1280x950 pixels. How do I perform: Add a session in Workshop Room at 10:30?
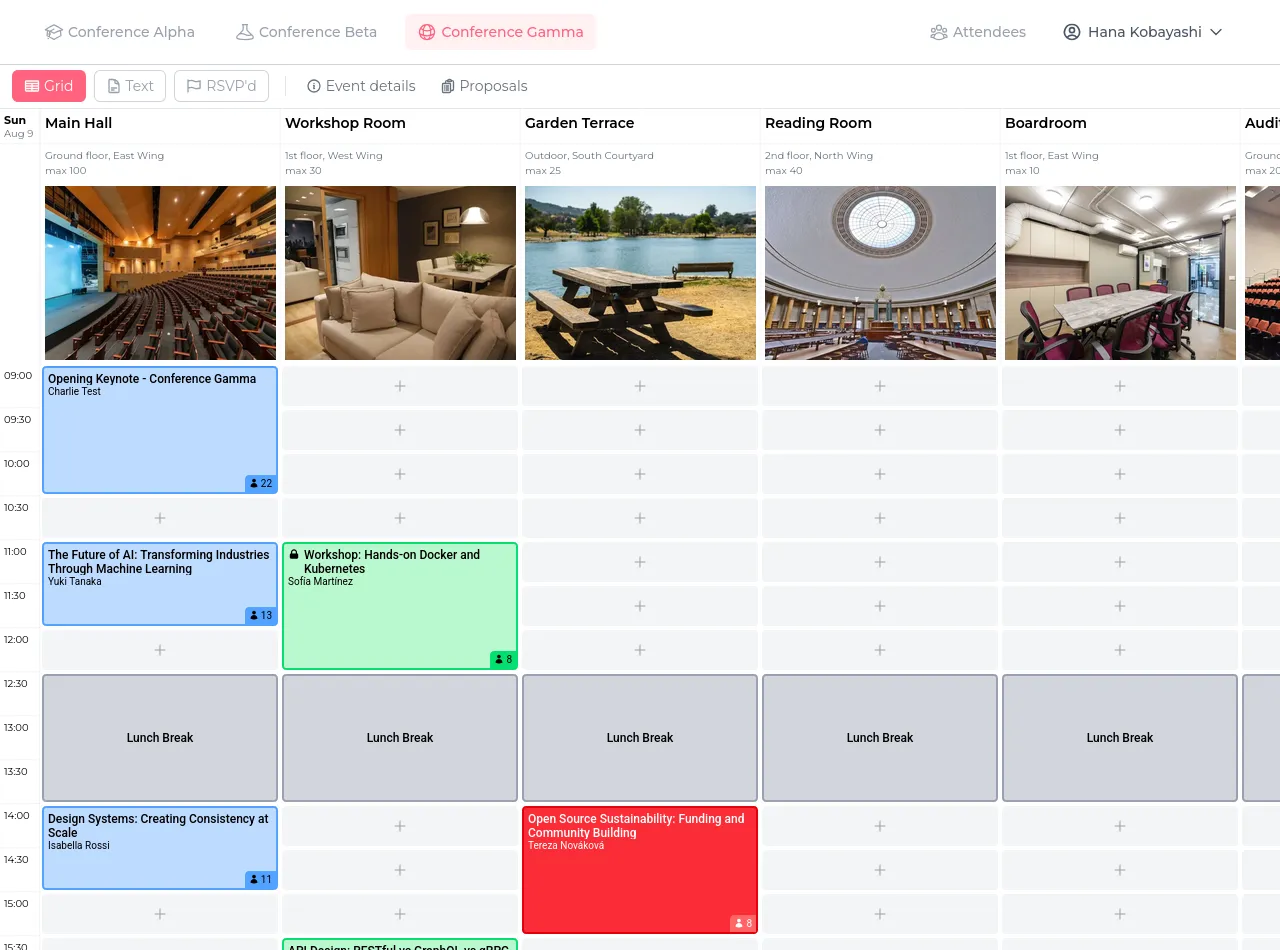coord(400,518)
